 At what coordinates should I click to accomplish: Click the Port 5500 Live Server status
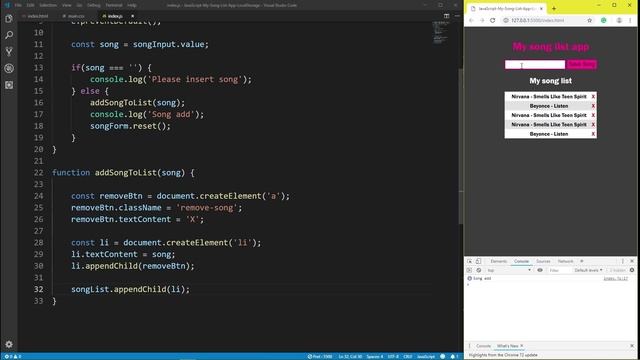click(x=320, y=356)
